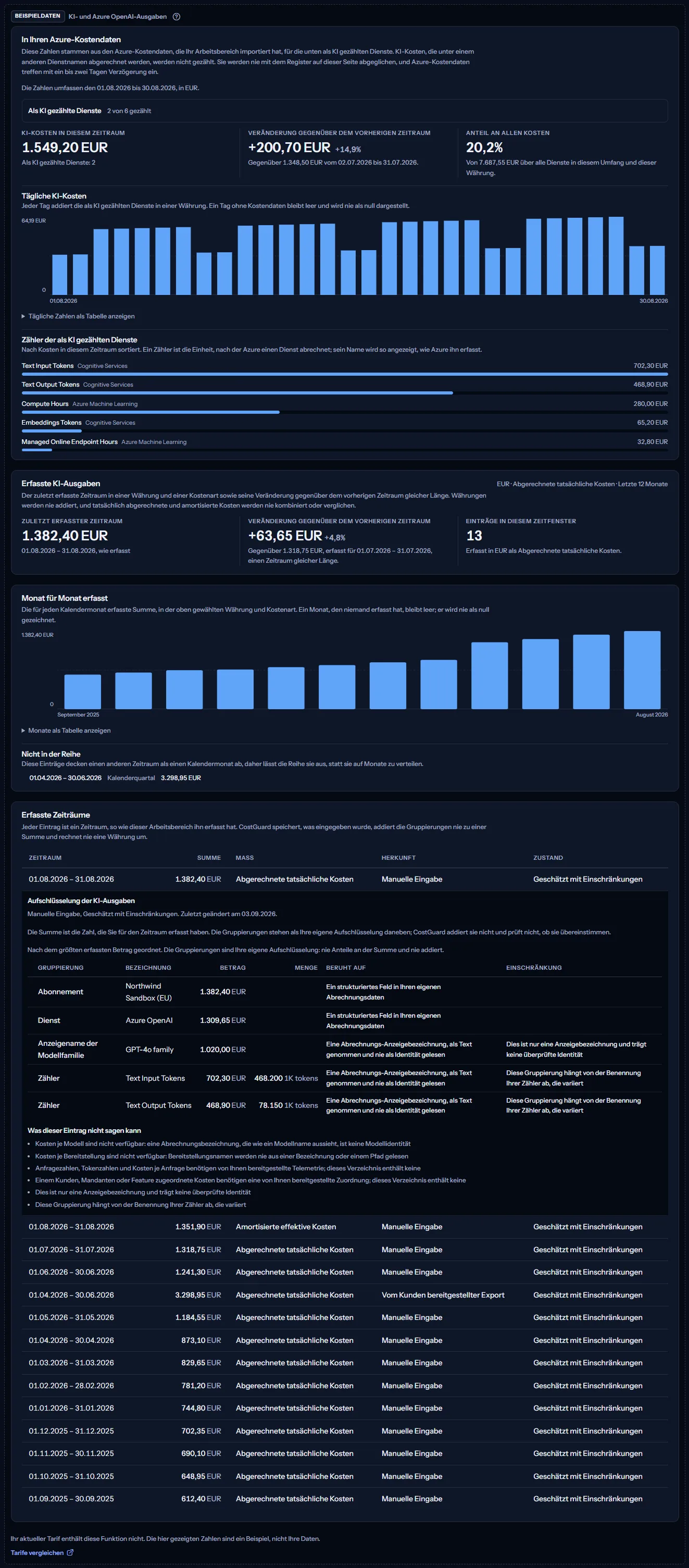This screenshot has width=689, height=1568.
Task: Click "Managed Online Endpoint Hours" meter label
Action: point(69,442)
